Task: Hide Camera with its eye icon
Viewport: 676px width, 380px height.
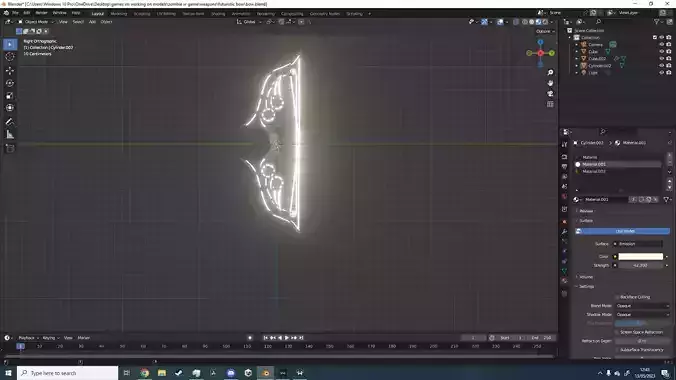Action: pyautogui.click(x=662, y=44)
